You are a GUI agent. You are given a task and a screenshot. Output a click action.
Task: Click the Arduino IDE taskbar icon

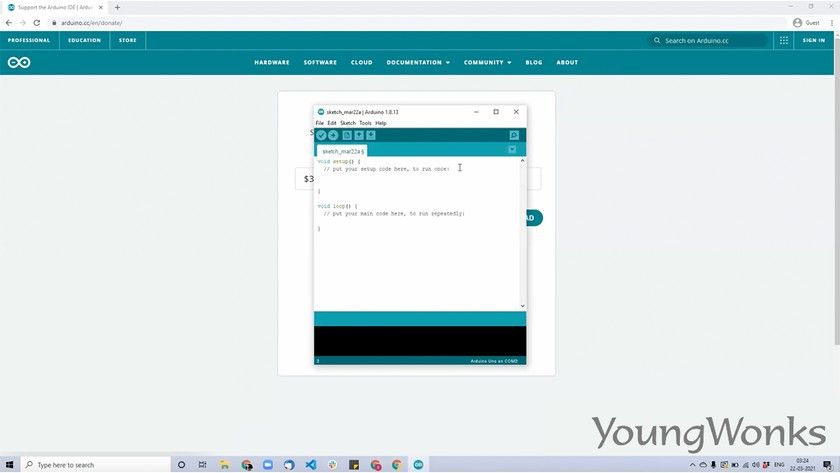418,464
